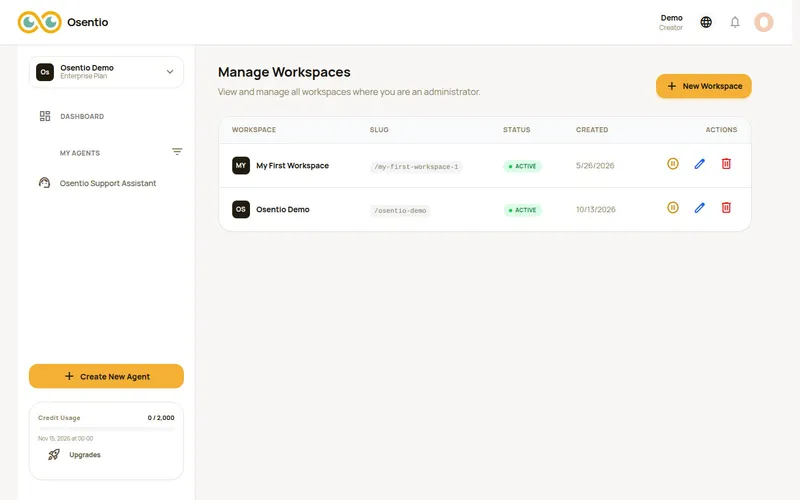Click the MY workspace avatar badge
The height and width of the screenshot is (500, 800).
click(241, 165)
